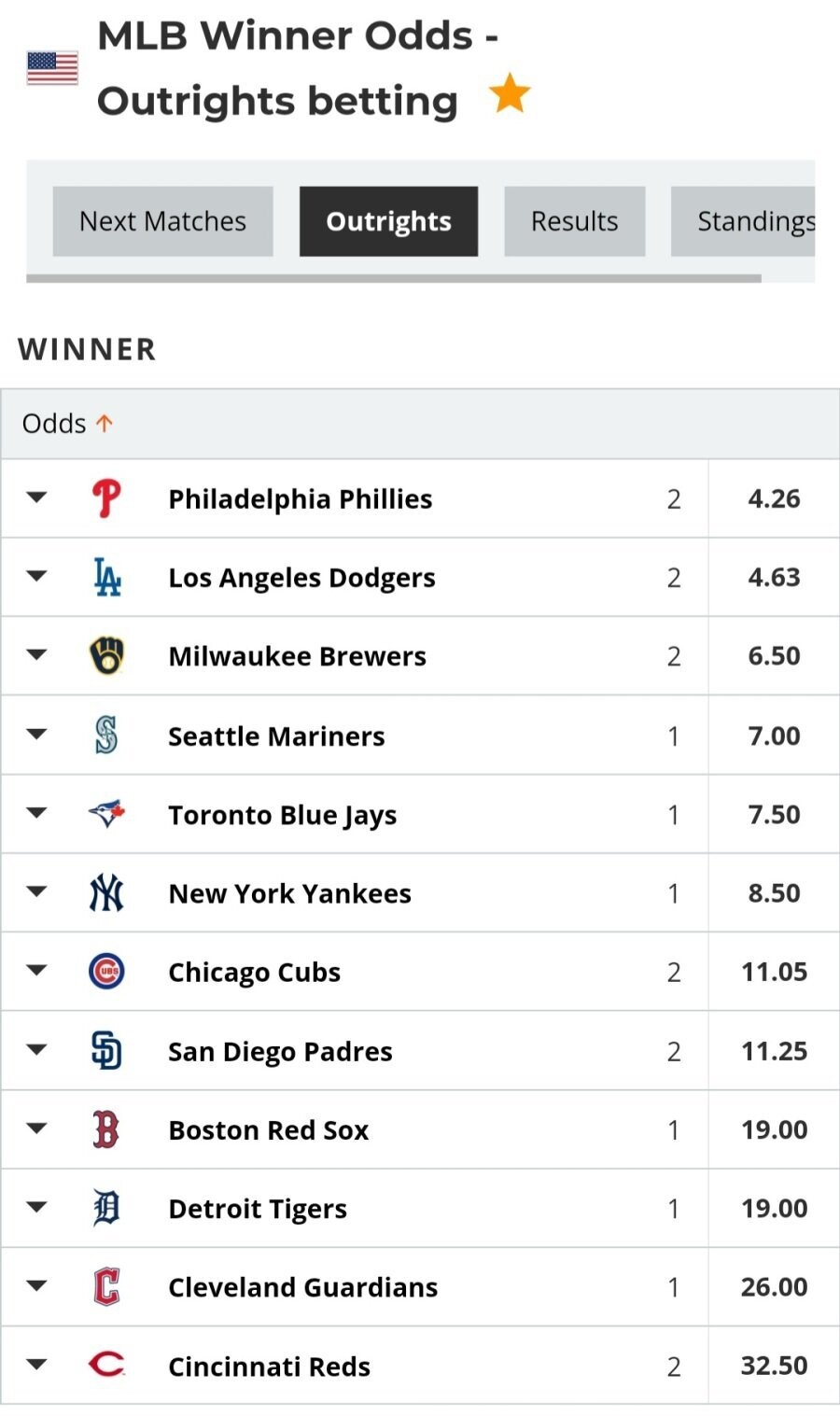Select the 4.26 odds for Phillies
This screenshot has height=1416, width=840.
tap(774, 498)
